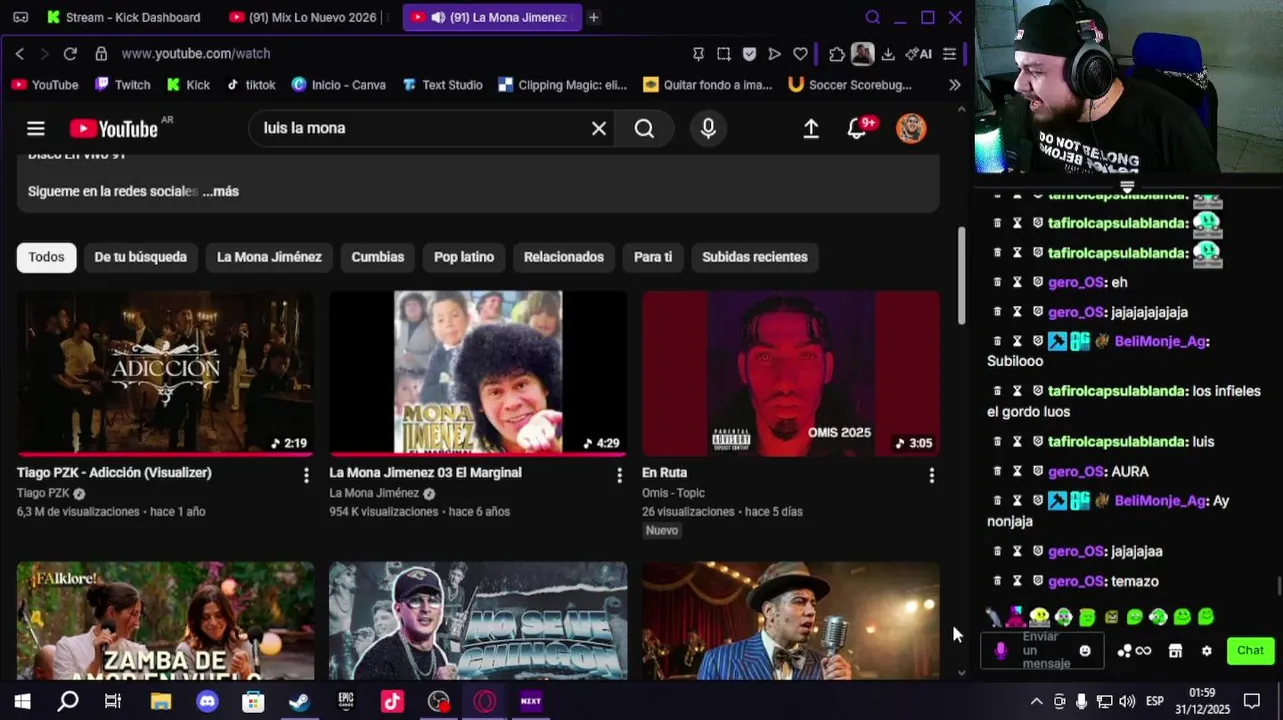This screenshot has width=1283, height=720.
Task: Go back with the browser back arrow
Action: click(19, 53)
